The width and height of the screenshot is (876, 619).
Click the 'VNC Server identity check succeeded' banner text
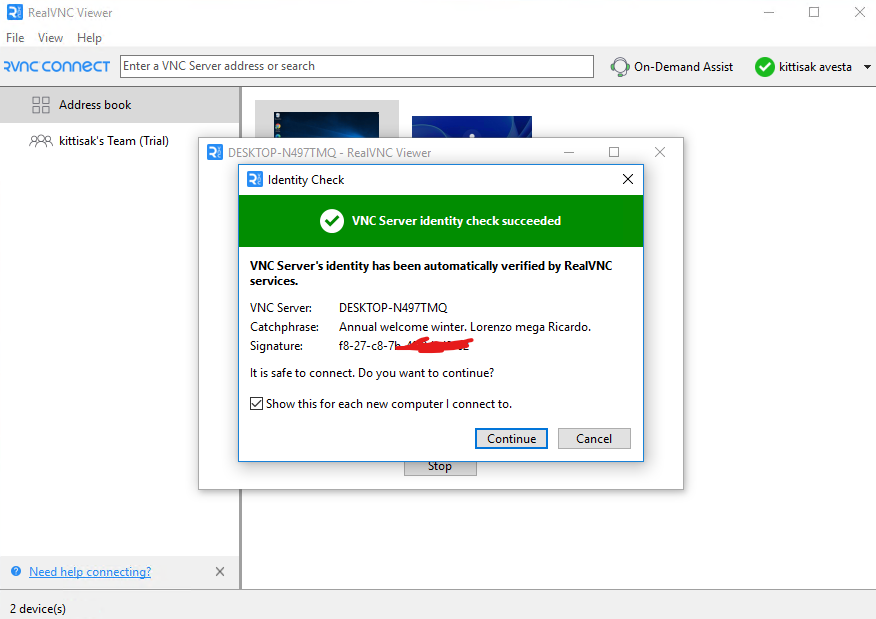pyautogui.click(x=456, y=221)
